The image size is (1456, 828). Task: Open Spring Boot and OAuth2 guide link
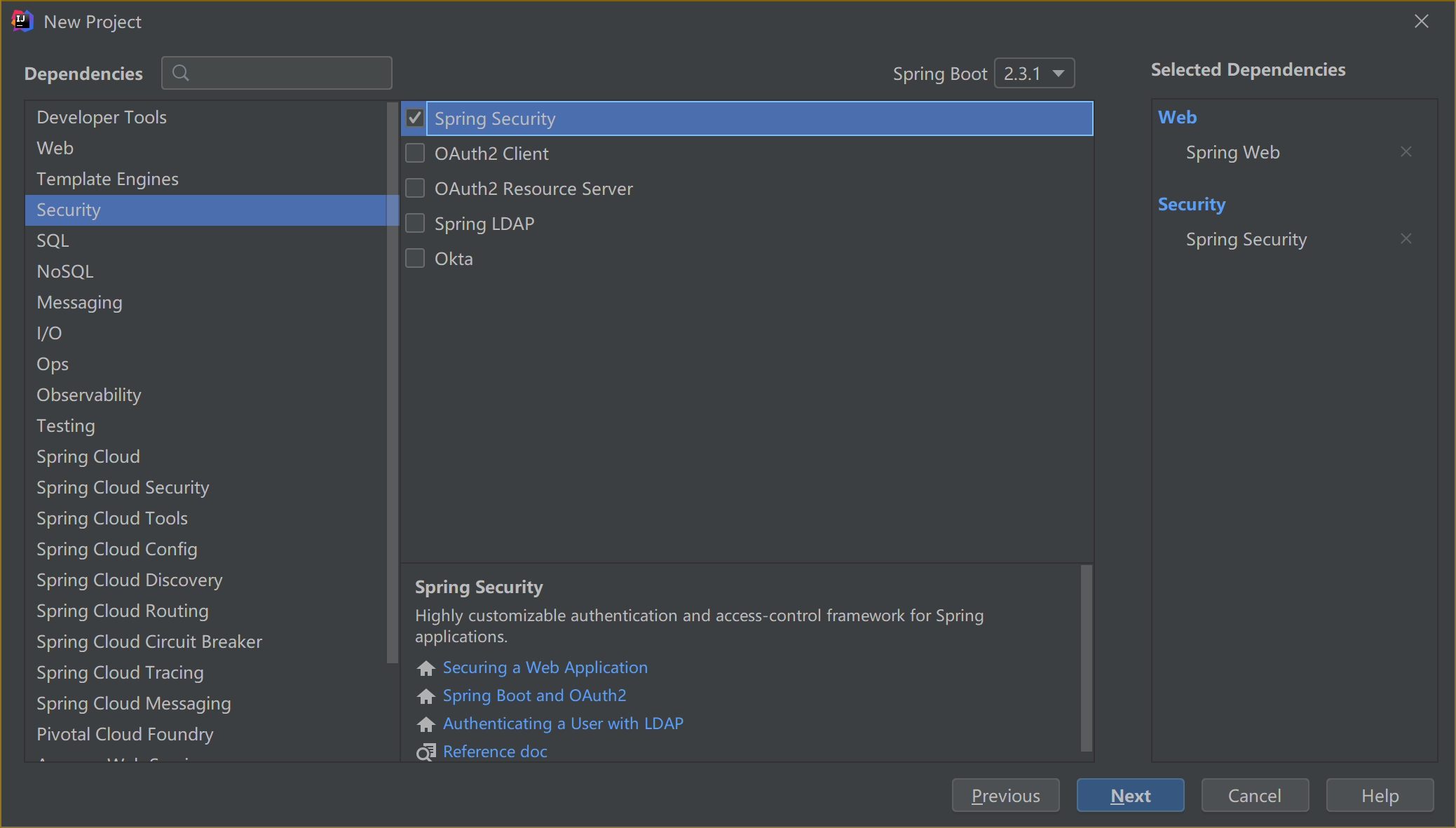[534, 695]
